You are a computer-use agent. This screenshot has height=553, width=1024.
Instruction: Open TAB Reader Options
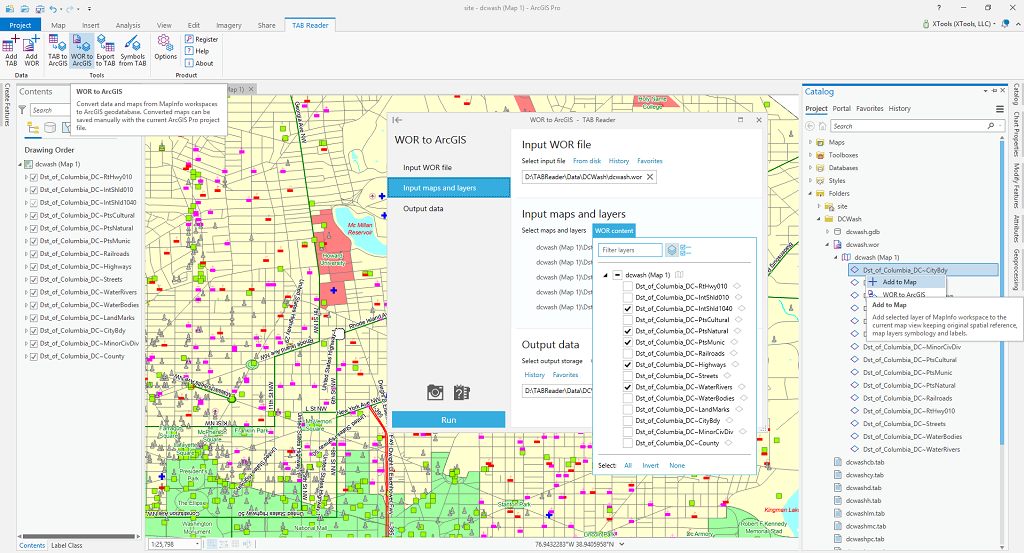[x=165, y=48]
